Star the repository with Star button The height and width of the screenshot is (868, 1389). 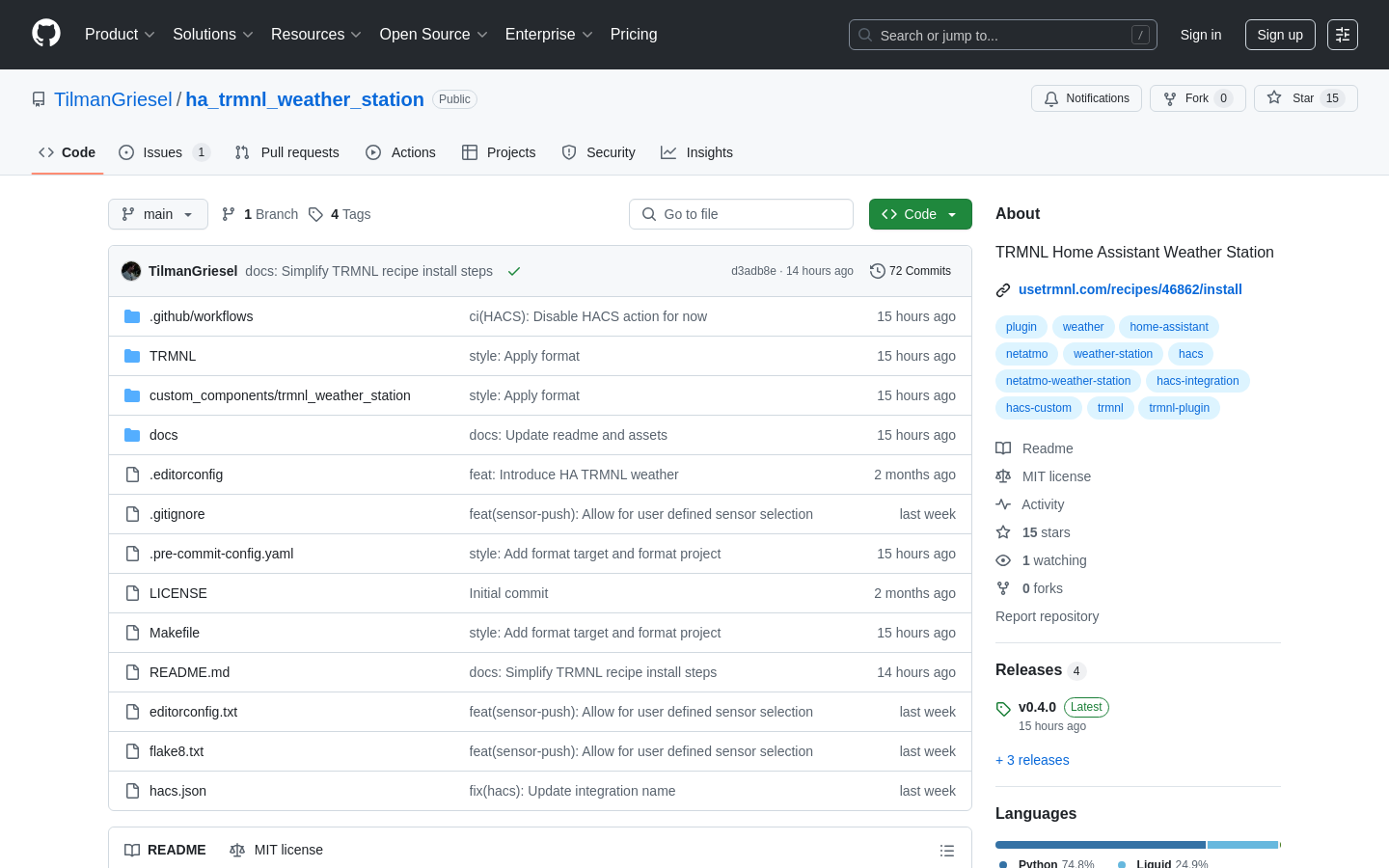(1306, 98)
